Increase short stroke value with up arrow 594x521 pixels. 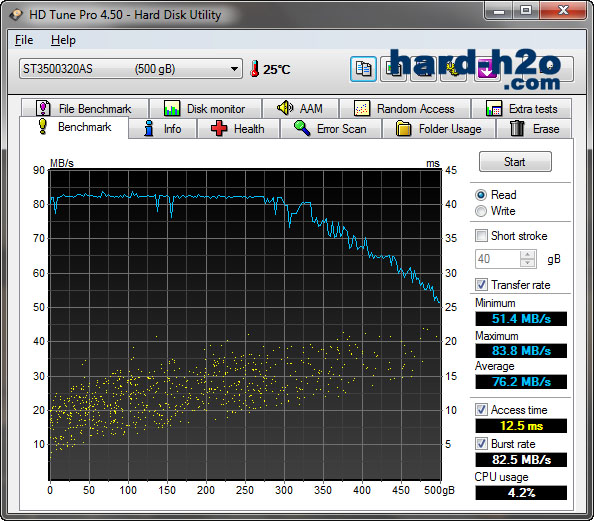pos(527,254)
